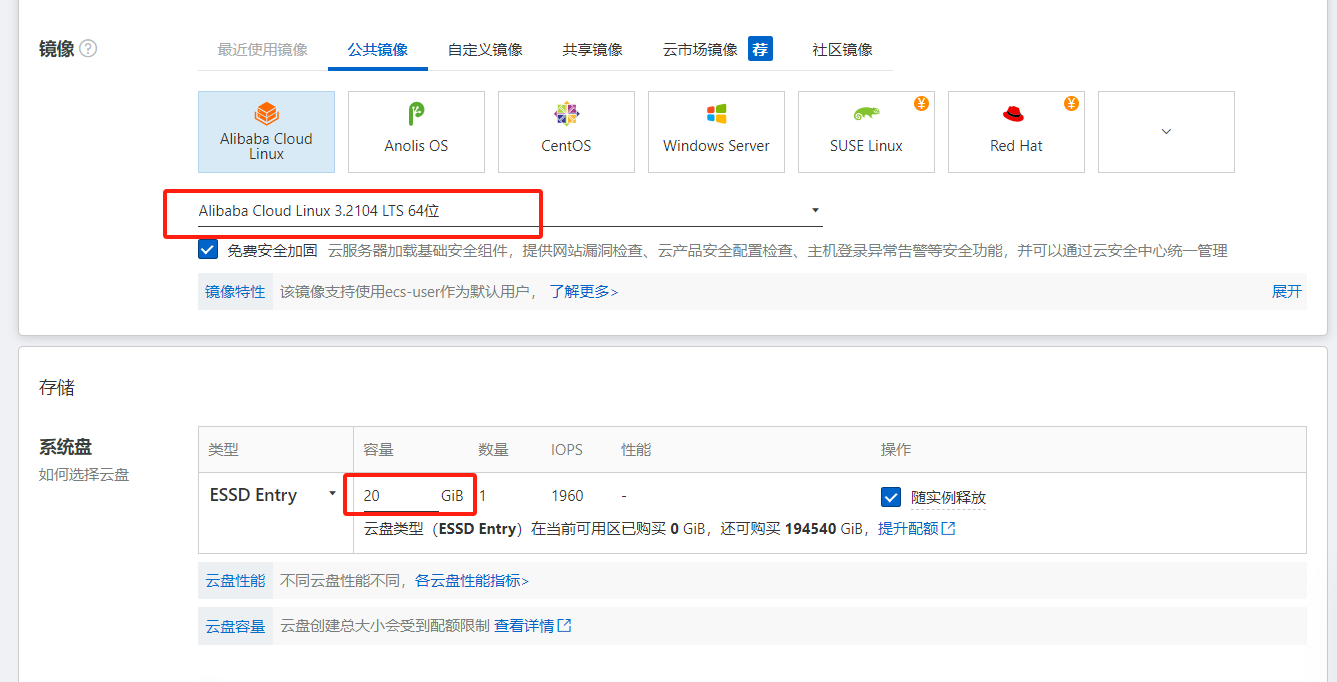Screen dimensions: 1337x682
Task: Choose the CentOS image card
Action: [x=566, y=132]
